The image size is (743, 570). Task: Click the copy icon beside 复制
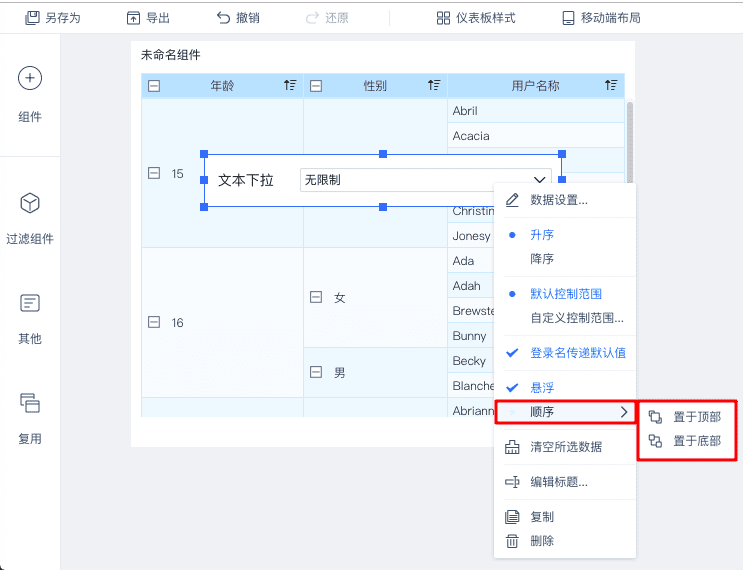click(x=512, y=516)
